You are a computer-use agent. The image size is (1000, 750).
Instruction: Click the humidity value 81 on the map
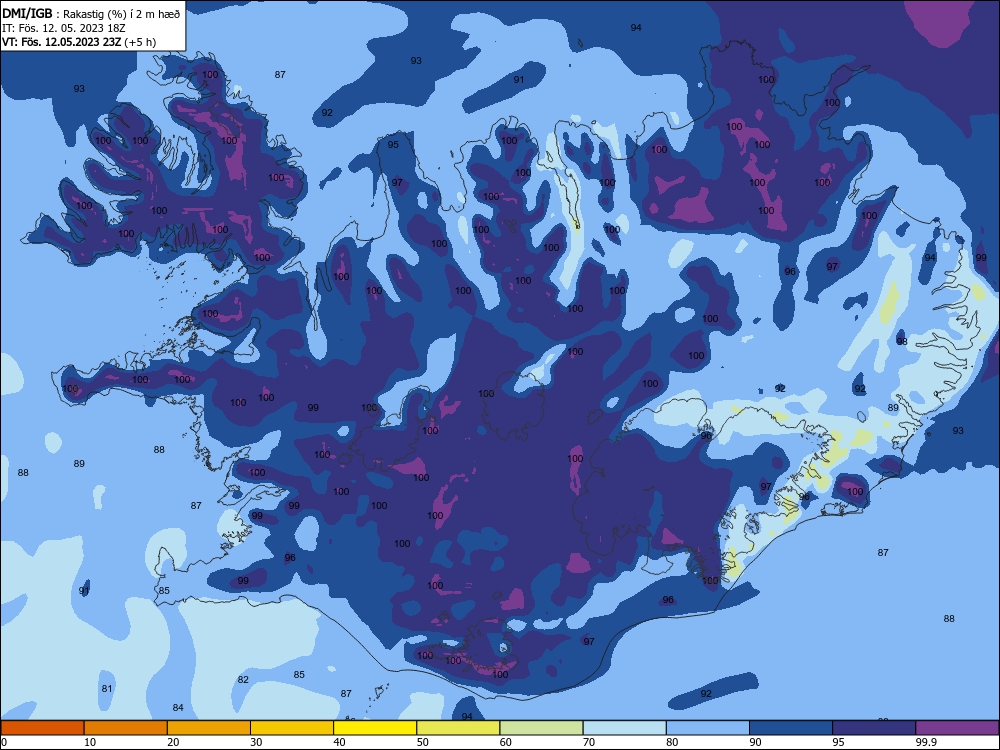107,689
